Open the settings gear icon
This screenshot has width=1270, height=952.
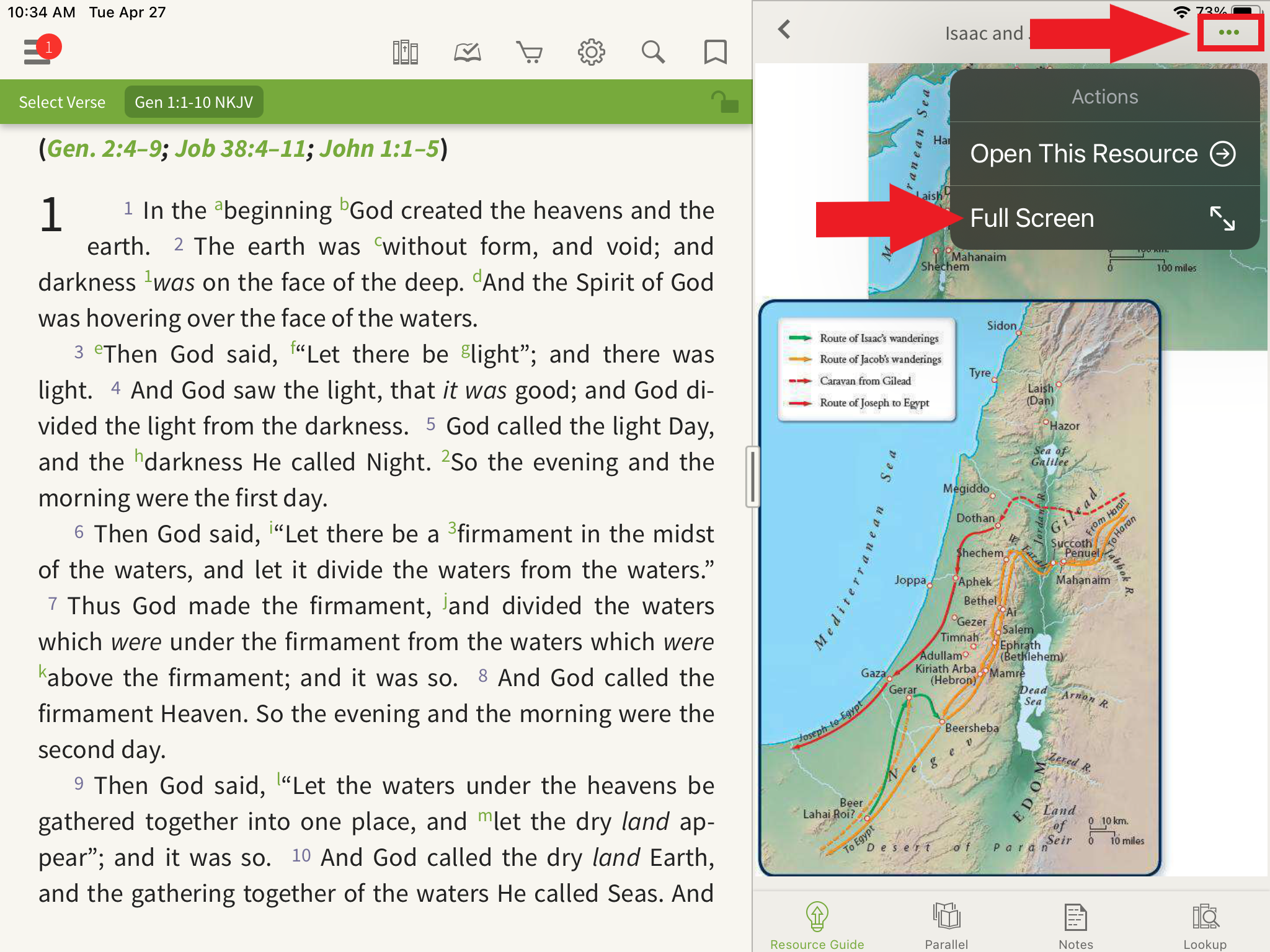coord(592,53)
